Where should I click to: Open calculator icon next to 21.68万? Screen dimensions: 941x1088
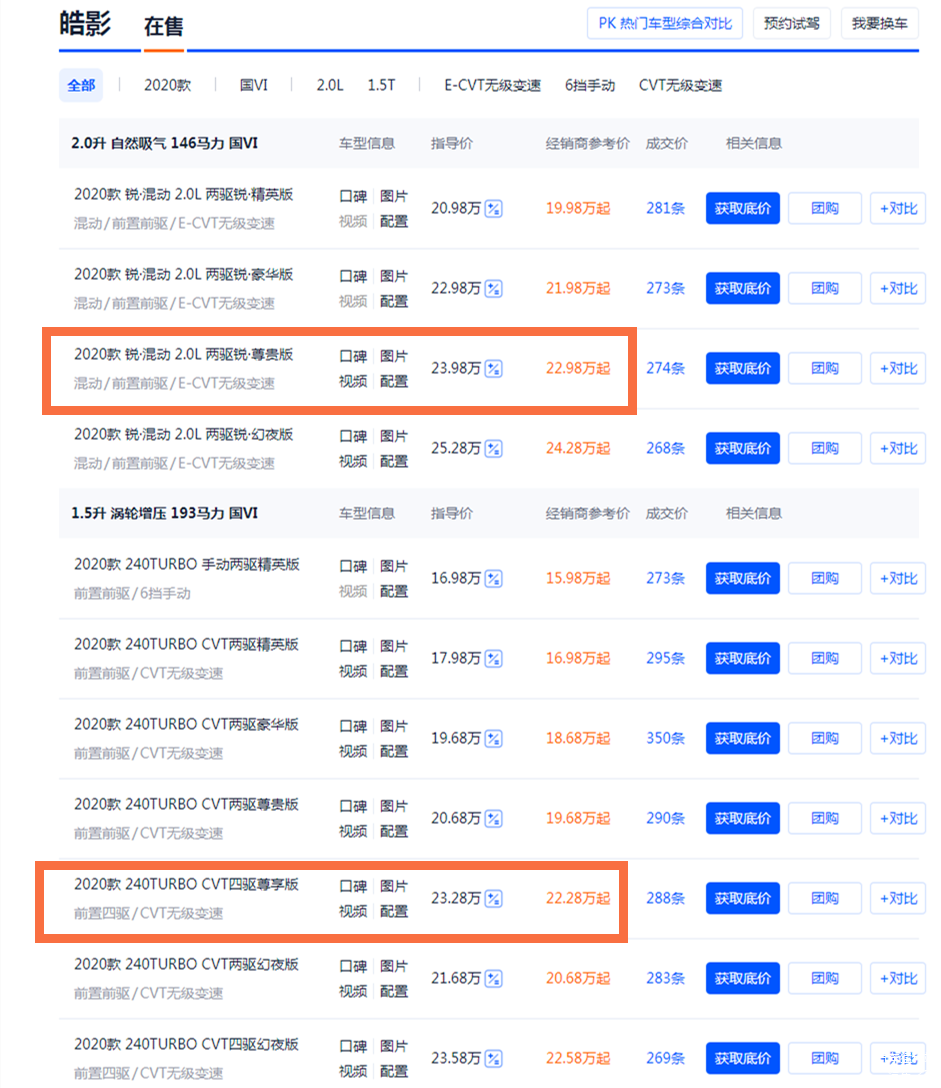point(493,979)
